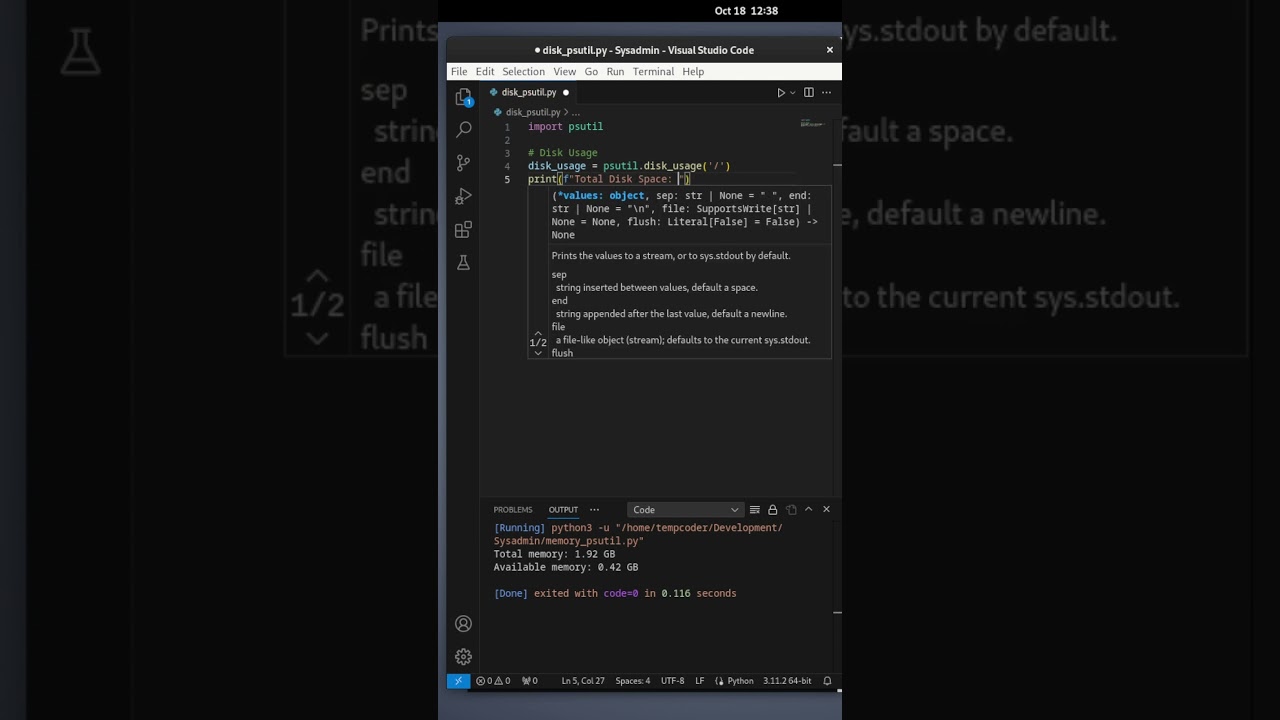Open more panel tabs ellipsis
The image size is (1280, 720).
click(594, 510)
